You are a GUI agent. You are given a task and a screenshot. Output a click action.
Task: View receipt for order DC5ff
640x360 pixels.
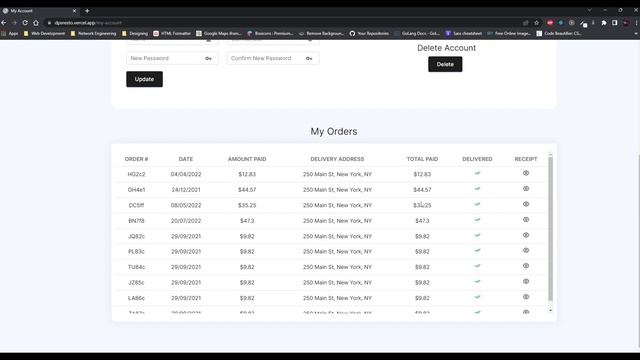click(526, 204)
